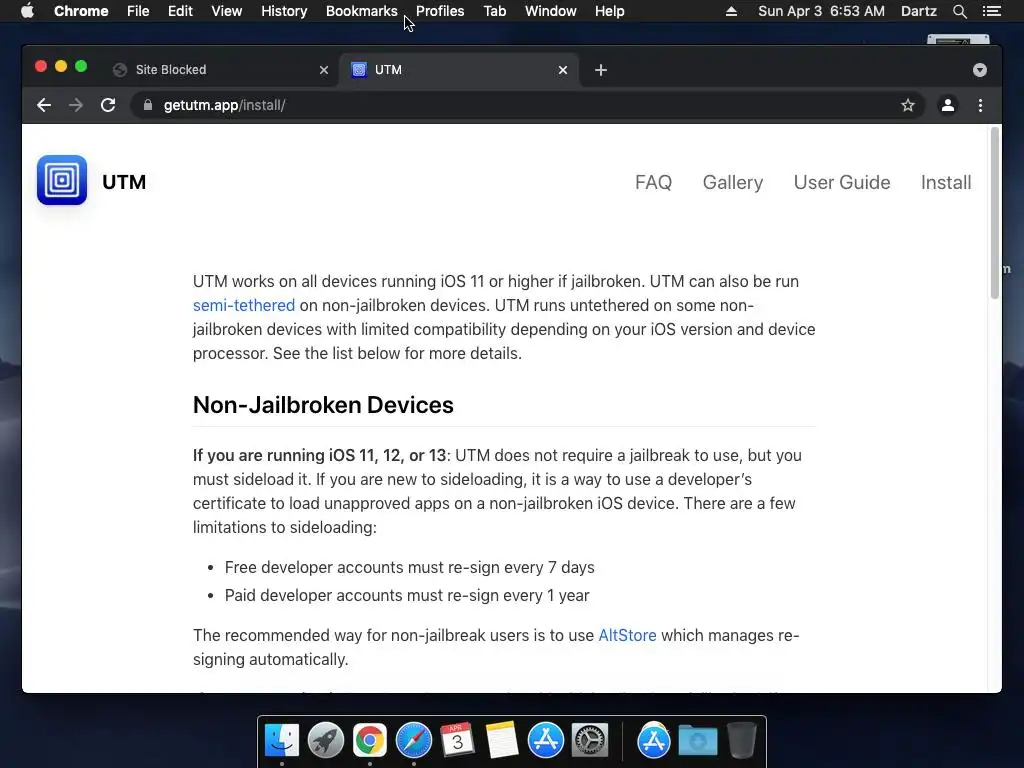Bookmark this page with the star icon

pyautogui.click(x=908, y=105)
